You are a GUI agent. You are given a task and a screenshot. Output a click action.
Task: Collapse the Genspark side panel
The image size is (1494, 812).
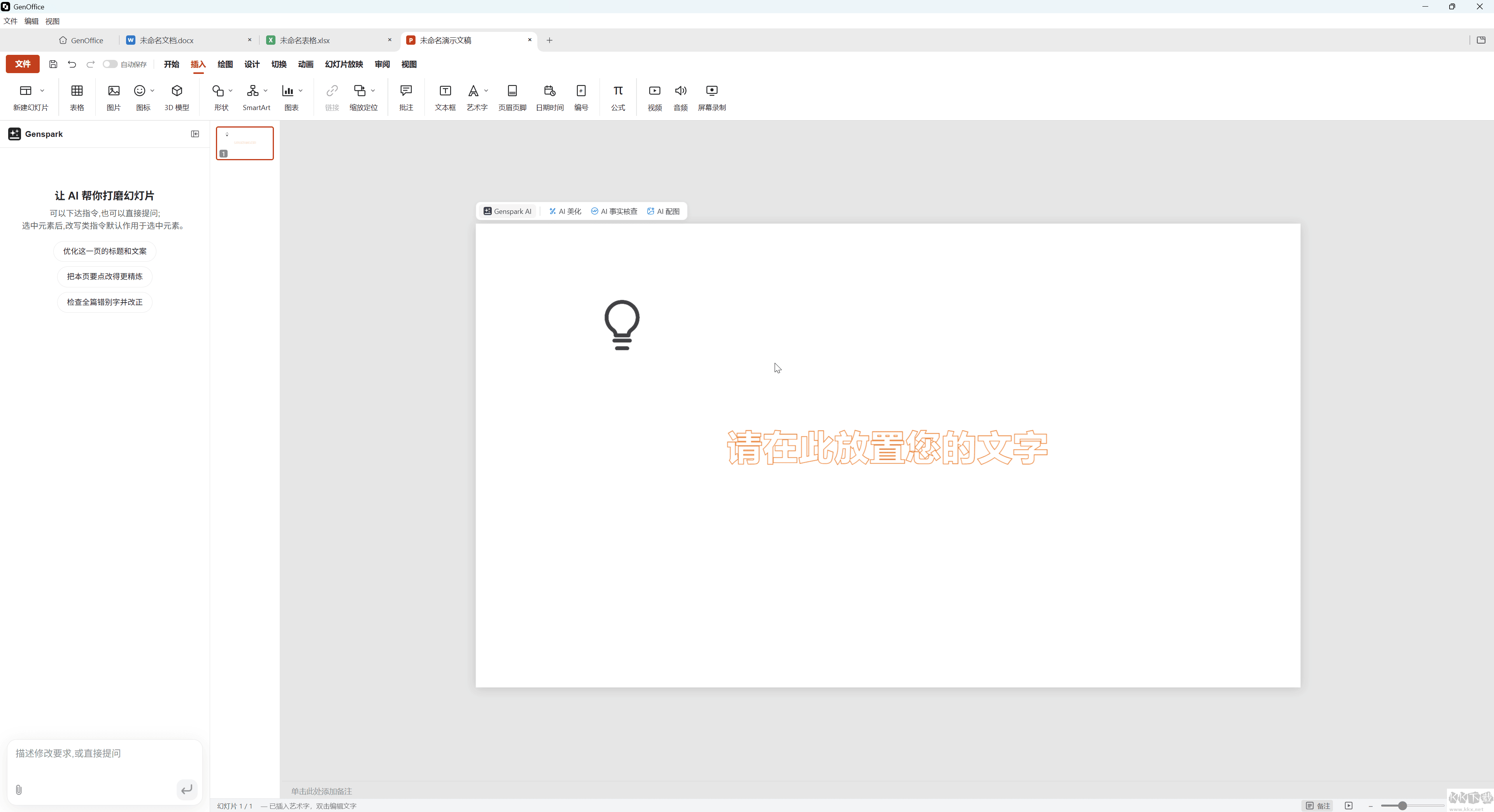195,134
